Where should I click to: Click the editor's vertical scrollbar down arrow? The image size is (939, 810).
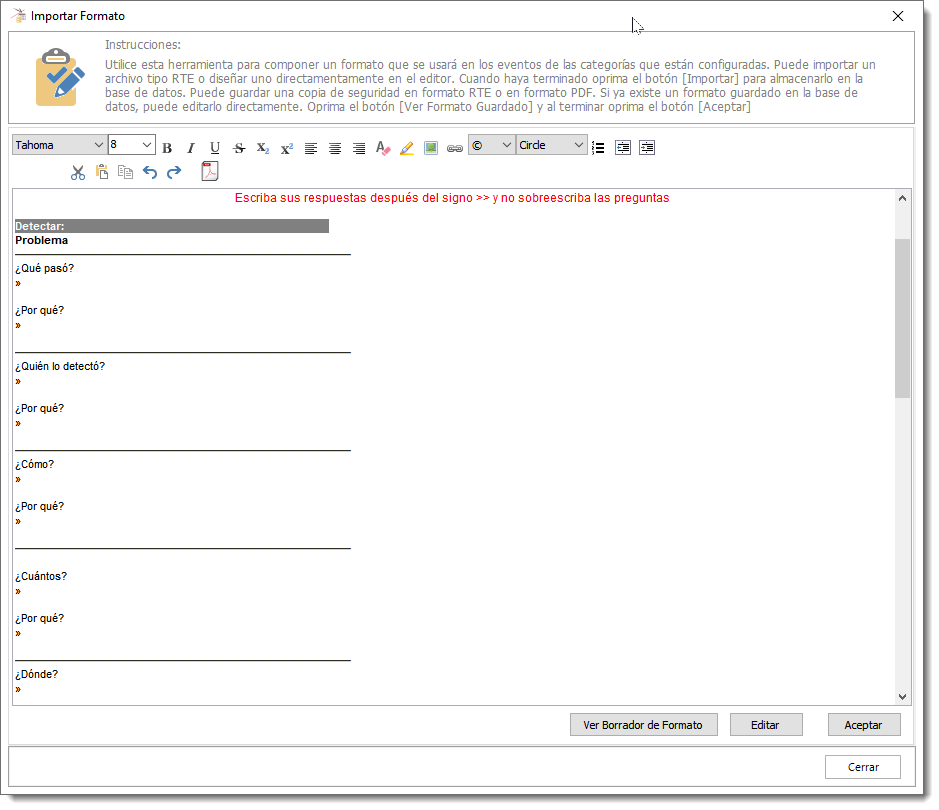(x=902, y=697)
